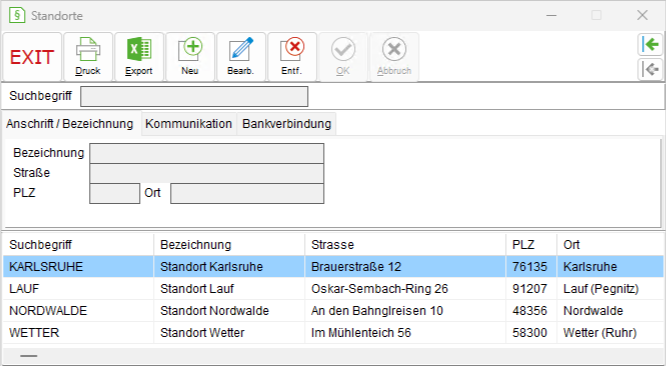Screen dimensions: 666x366
Task: Click the Brauerstraße 12 cell
Action: click(405, 267)
